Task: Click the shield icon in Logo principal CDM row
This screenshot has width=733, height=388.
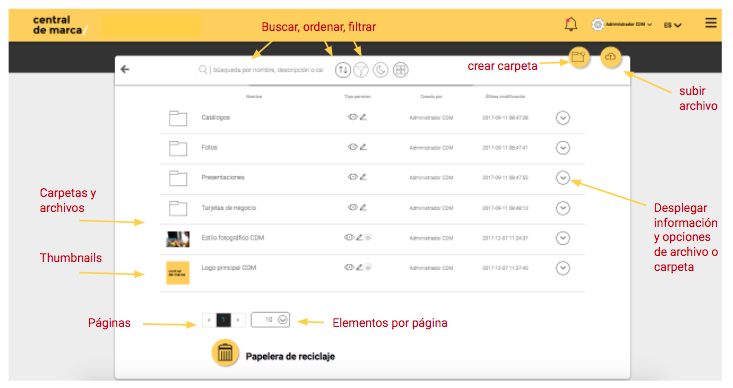Action: (x=368, y=267)
